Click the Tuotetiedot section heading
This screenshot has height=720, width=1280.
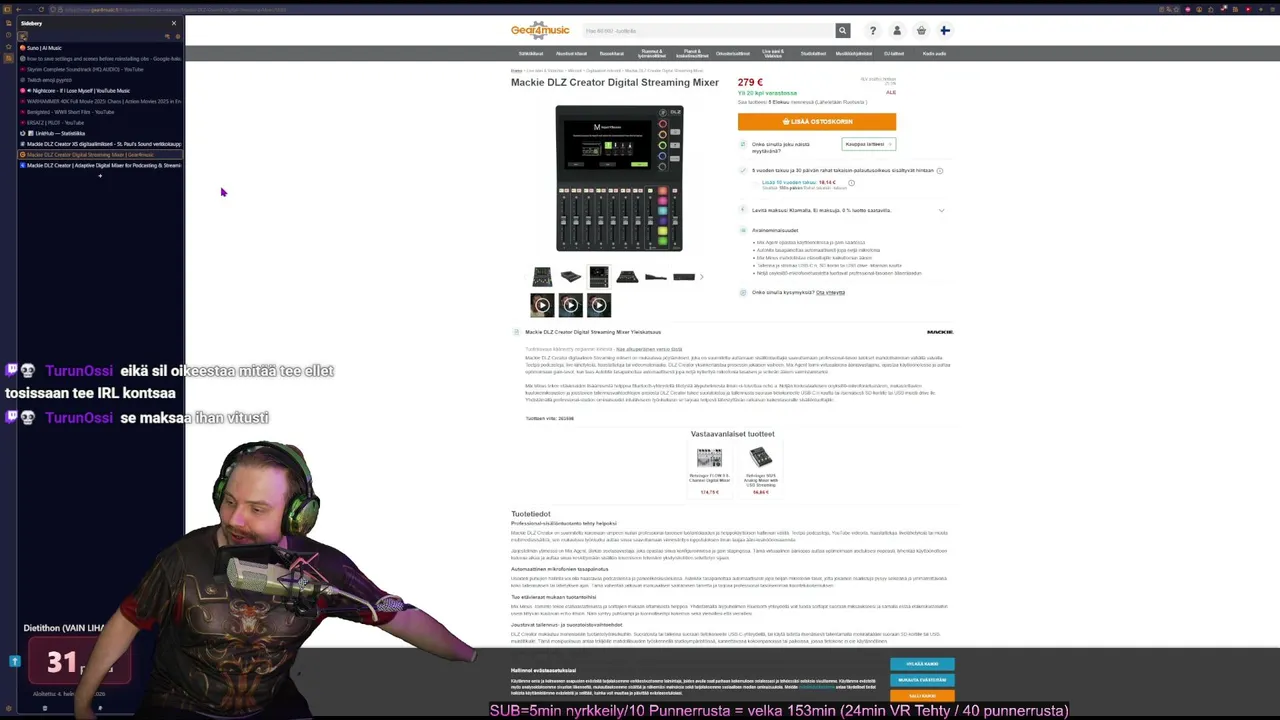coord(531,514)
